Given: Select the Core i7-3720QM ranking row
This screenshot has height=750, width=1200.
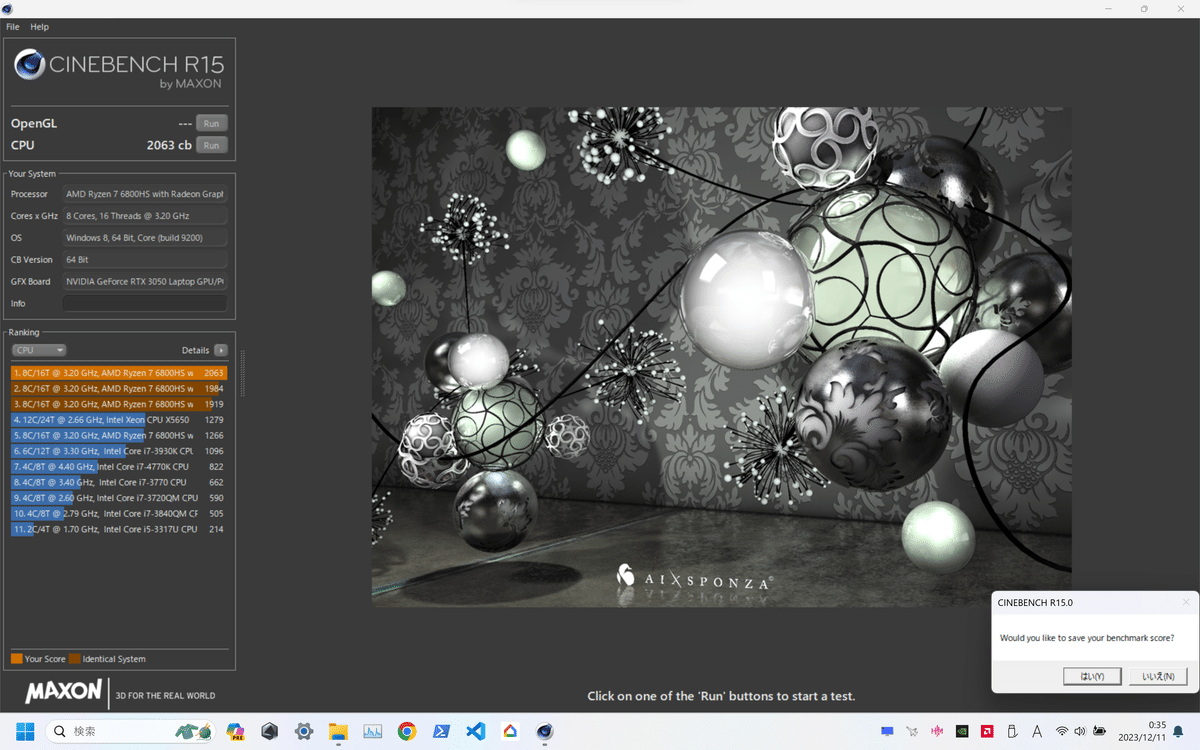Looking at the screenshot, I should (x=119, y=498).
